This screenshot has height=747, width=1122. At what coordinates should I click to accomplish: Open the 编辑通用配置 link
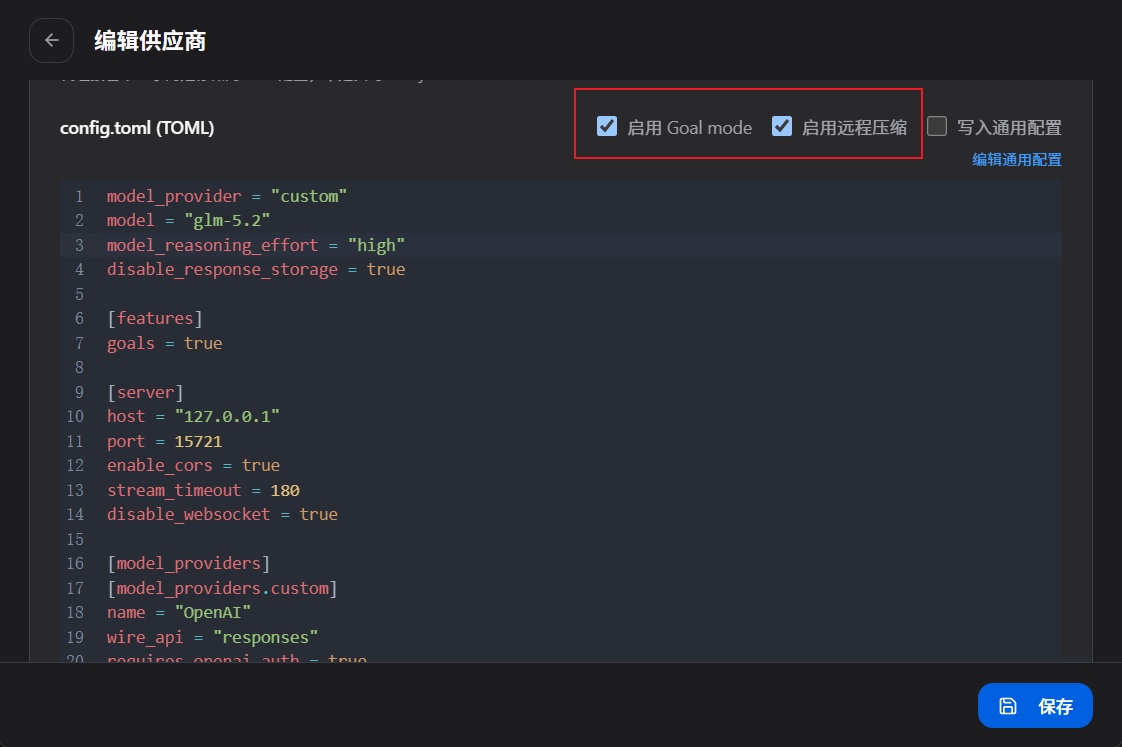(1016, 160)
